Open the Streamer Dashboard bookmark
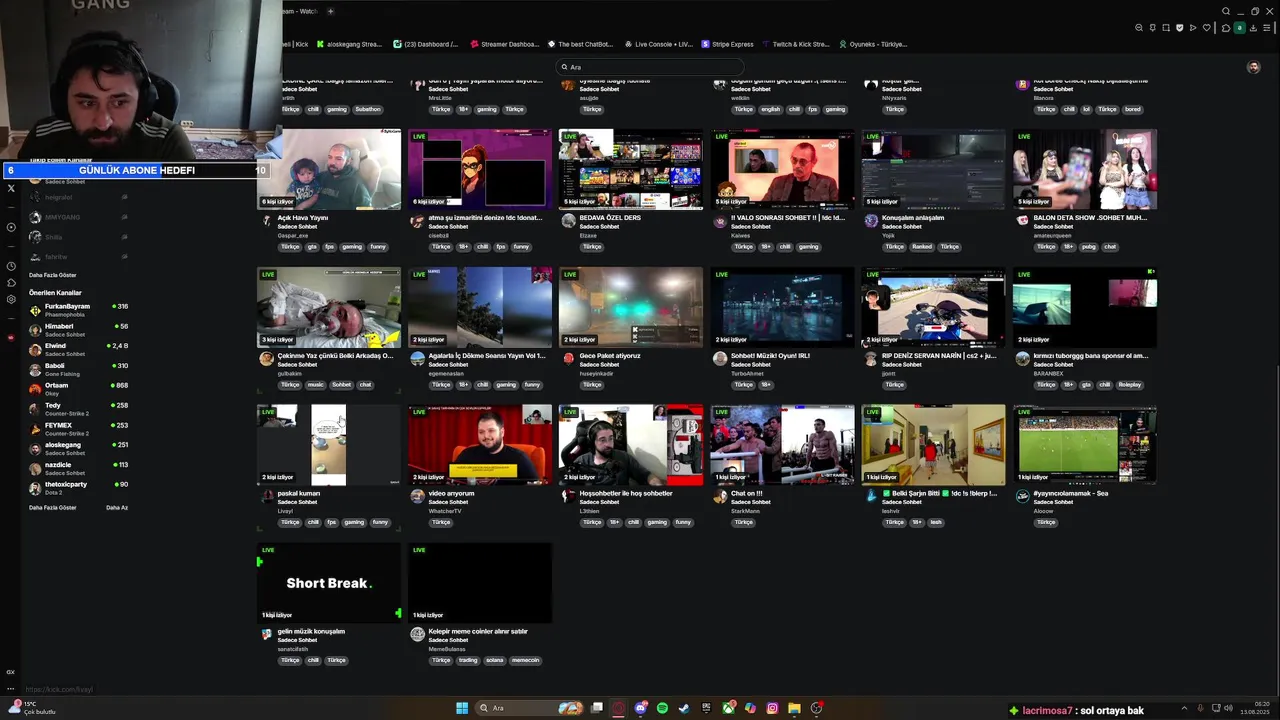Viewport: 1280px width, 720px height. click(504, 44)
